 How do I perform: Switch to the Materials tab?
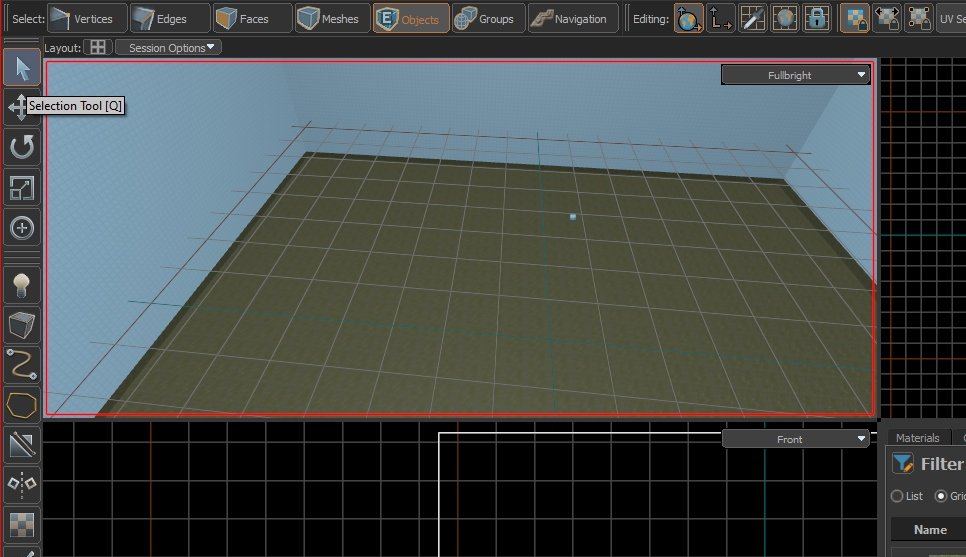click(x=917, y=438)
